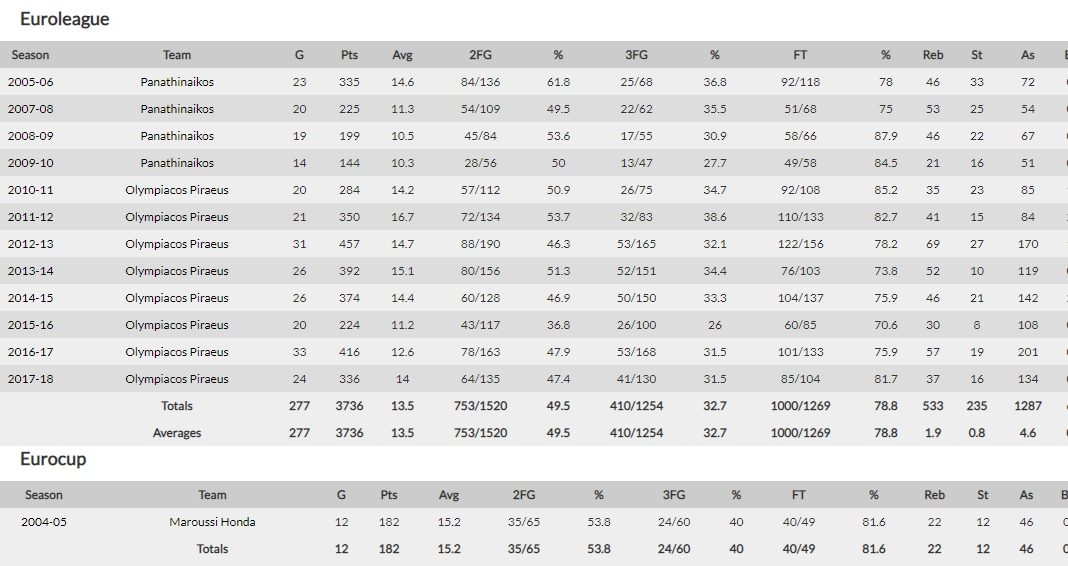Click the Season column header in Euroleague table
Screen dimensions: 1068x566
coord(30,55)
